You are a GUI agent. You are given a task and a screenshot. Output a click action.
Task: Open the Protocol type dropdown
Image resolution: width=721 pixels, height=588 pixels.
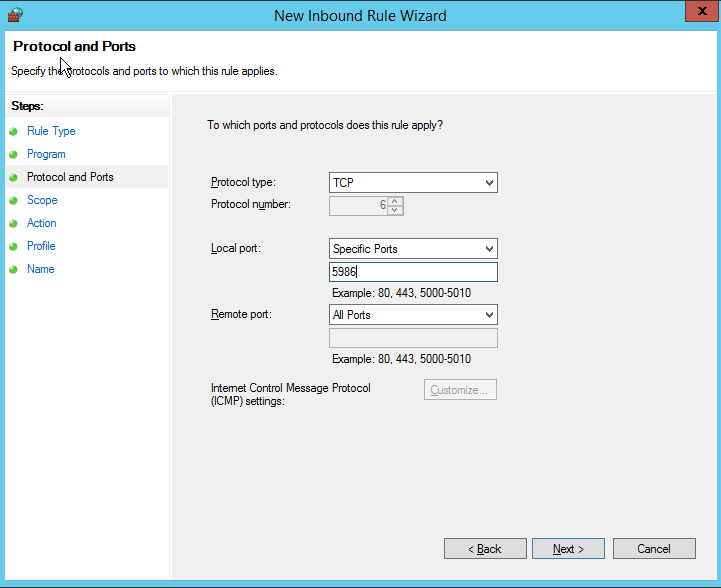point(413,183)
